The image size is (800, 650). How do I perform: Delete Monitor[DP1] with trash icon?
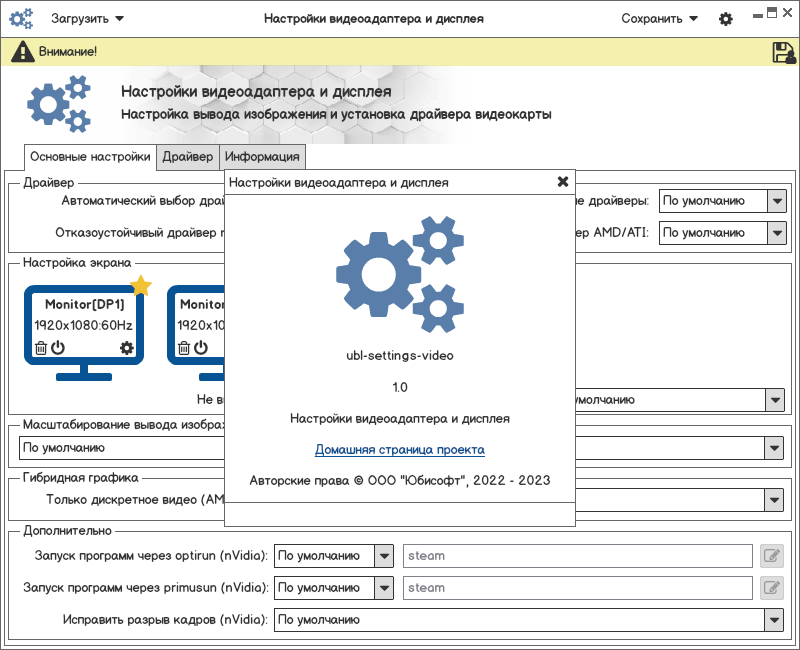(x=41, y=348)
